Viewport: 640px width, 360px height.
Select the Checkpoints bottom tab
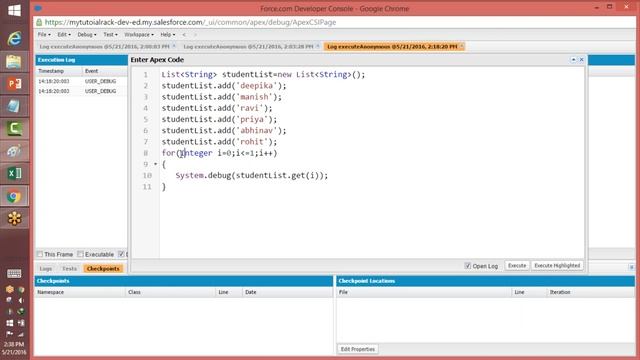[x=103, y=269]
